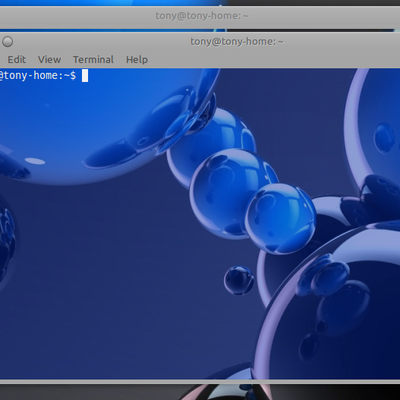Focus the background terminal via its title bar

pos(202,16)
